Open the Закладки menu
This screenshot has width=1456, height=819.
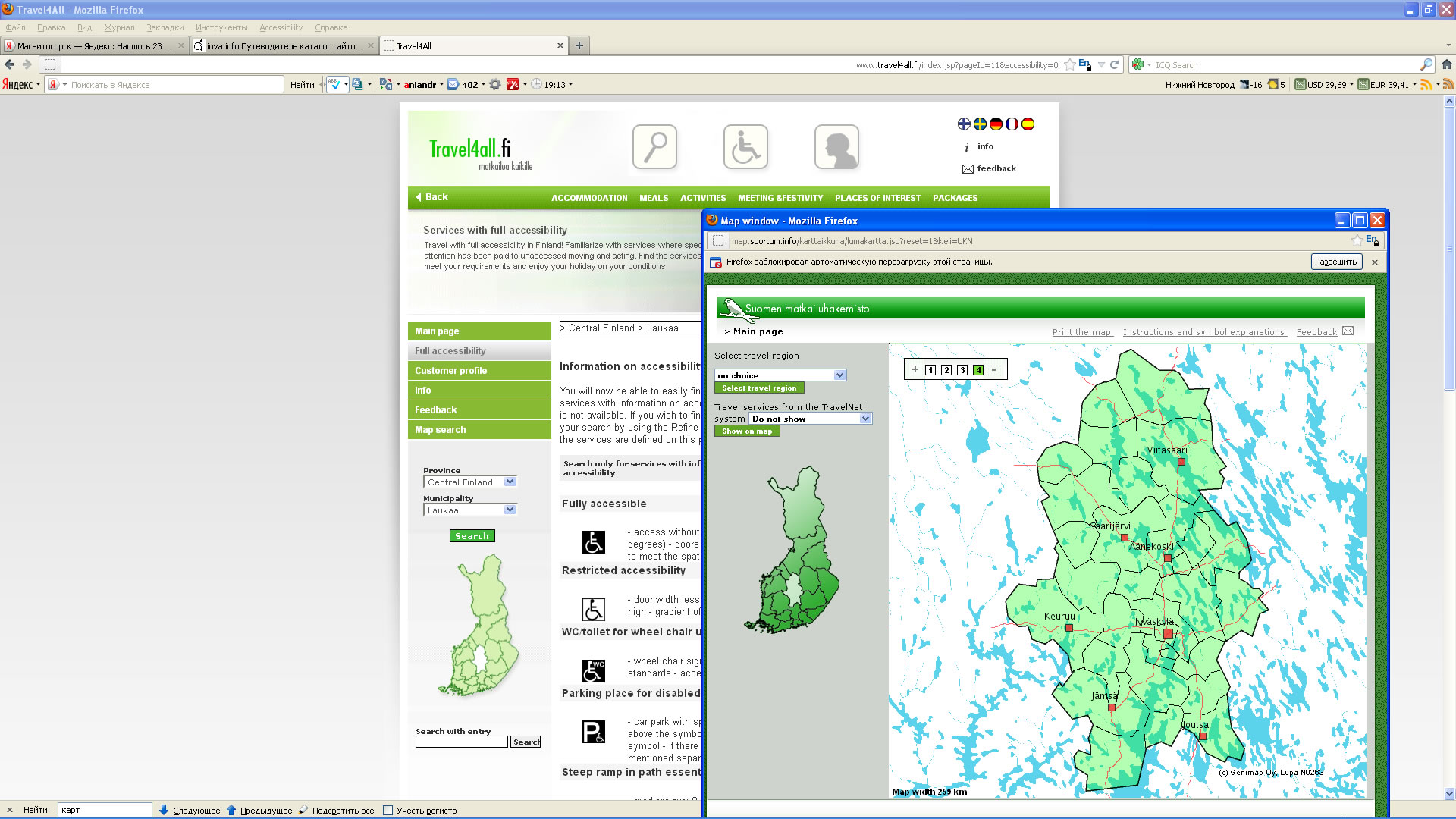pyautogui.click(x=165, y=27)
